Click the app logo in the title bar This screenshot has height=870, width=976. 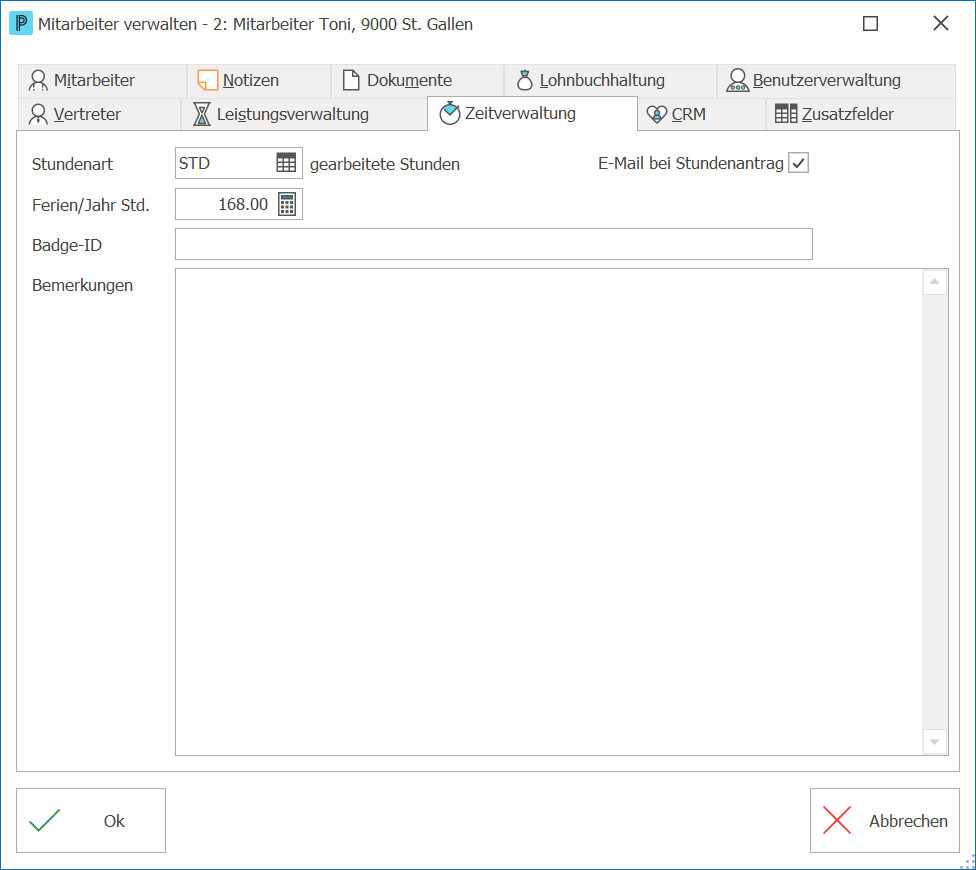click(21, 24)
